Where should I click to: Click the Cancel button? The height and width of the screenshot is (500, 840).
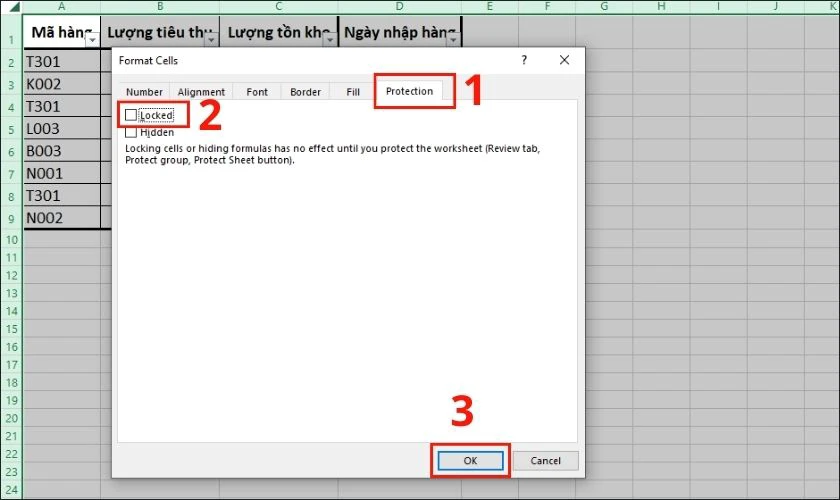coord(545,460)
